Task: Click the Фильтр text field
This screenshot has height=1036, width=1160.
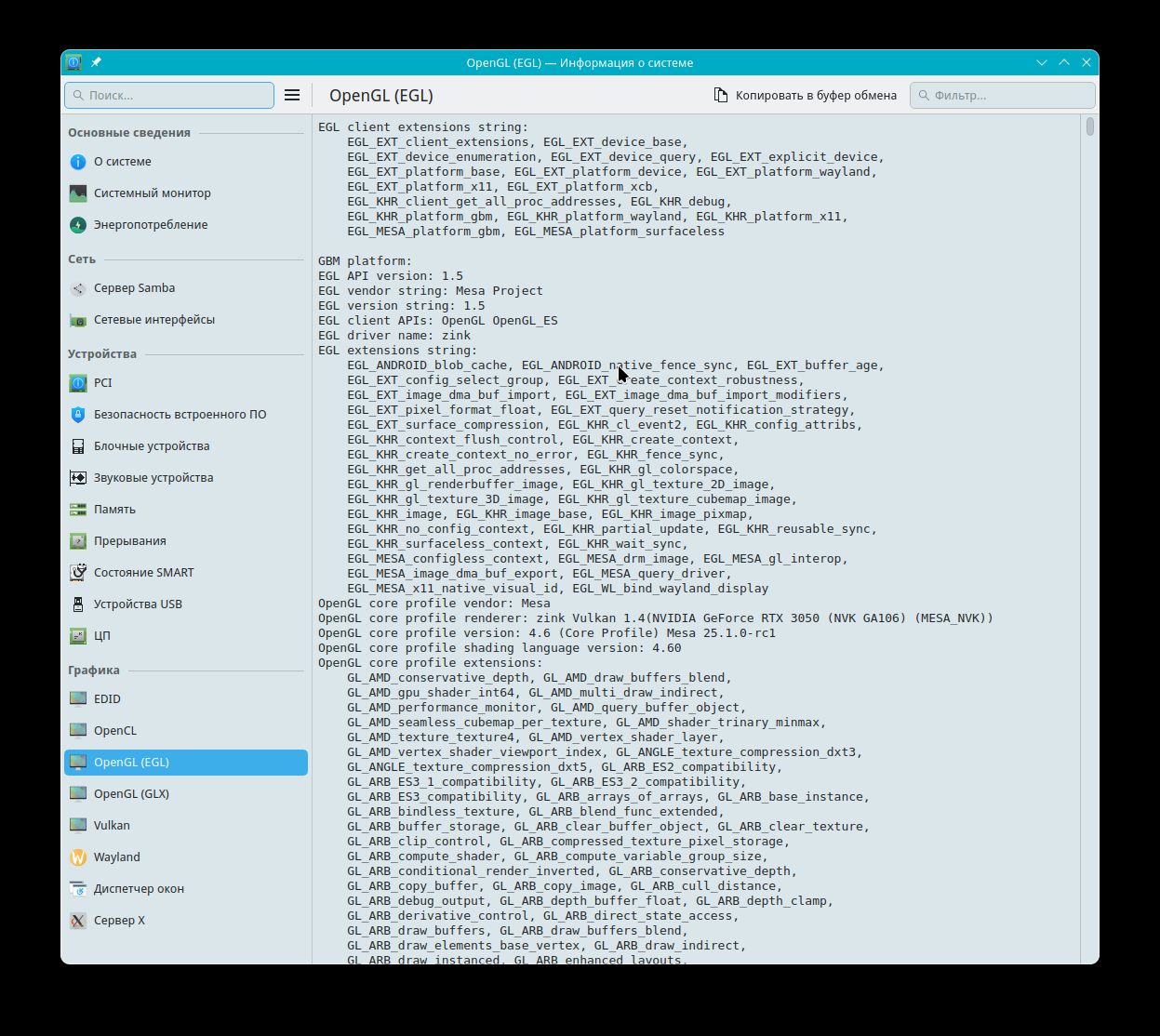Action: coord(1002,95)
